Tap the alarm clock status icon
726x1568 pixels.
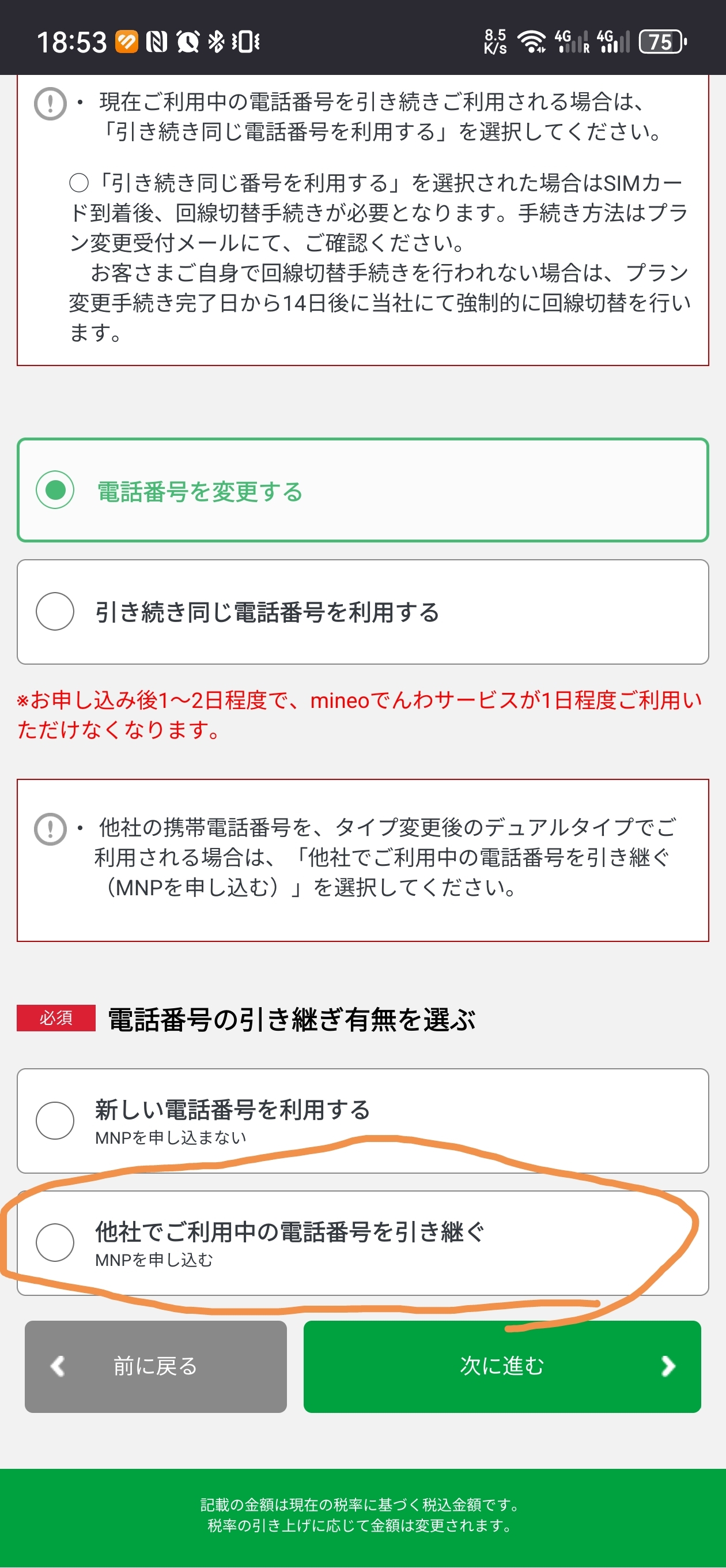pos(187,42)
